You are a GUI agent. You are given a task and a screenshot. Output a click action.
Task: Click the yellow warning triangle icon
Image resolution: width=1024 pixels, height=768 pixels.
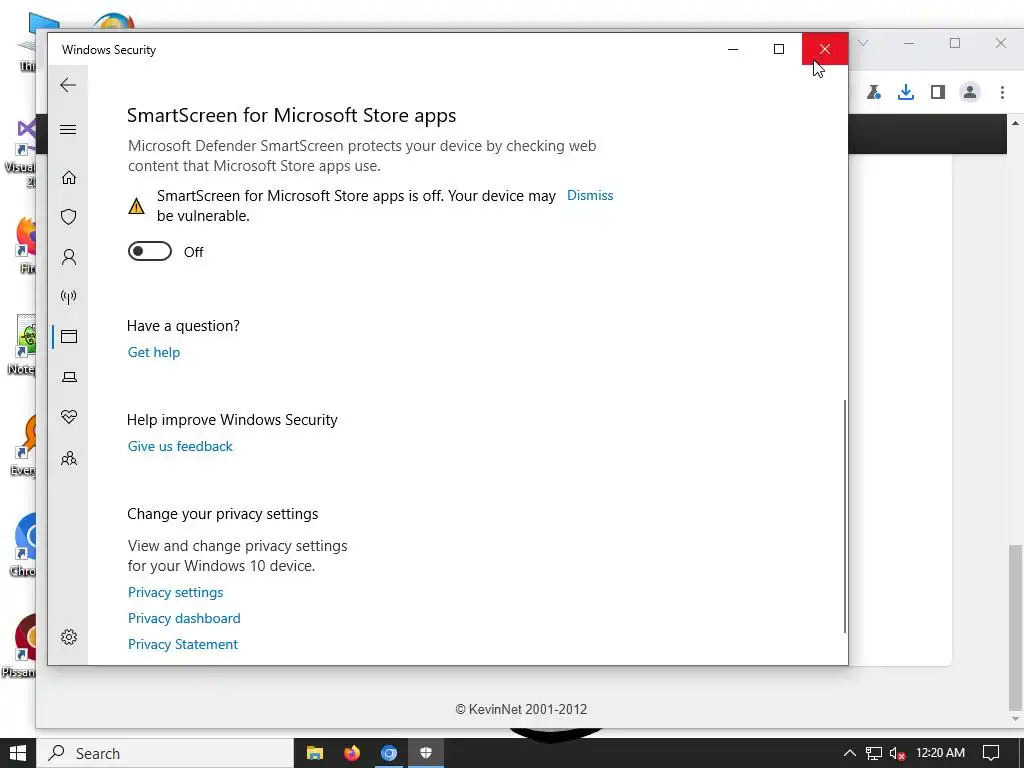(136, 206)
